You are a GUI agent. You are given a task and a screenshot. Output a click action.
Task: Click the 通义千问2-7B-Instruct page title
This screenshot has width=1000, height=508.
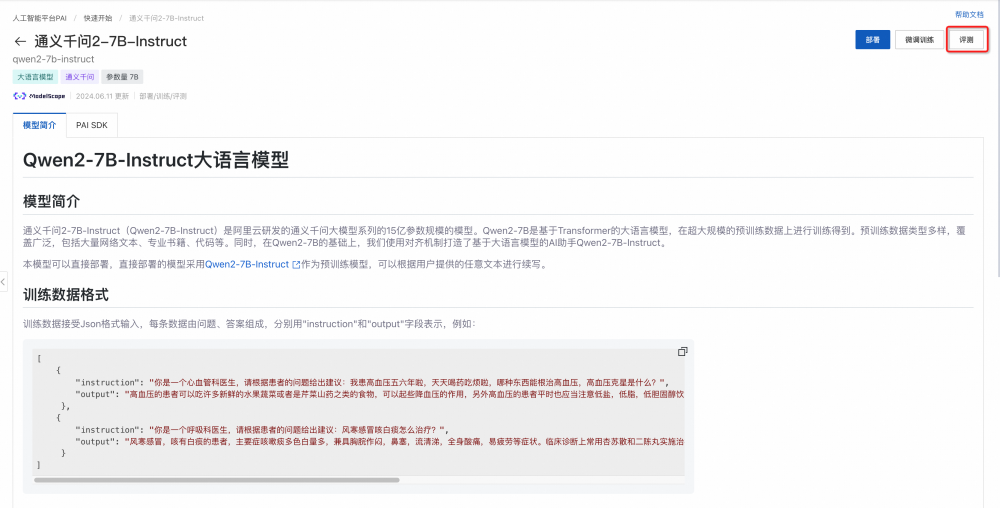click(x=110, y=41)
